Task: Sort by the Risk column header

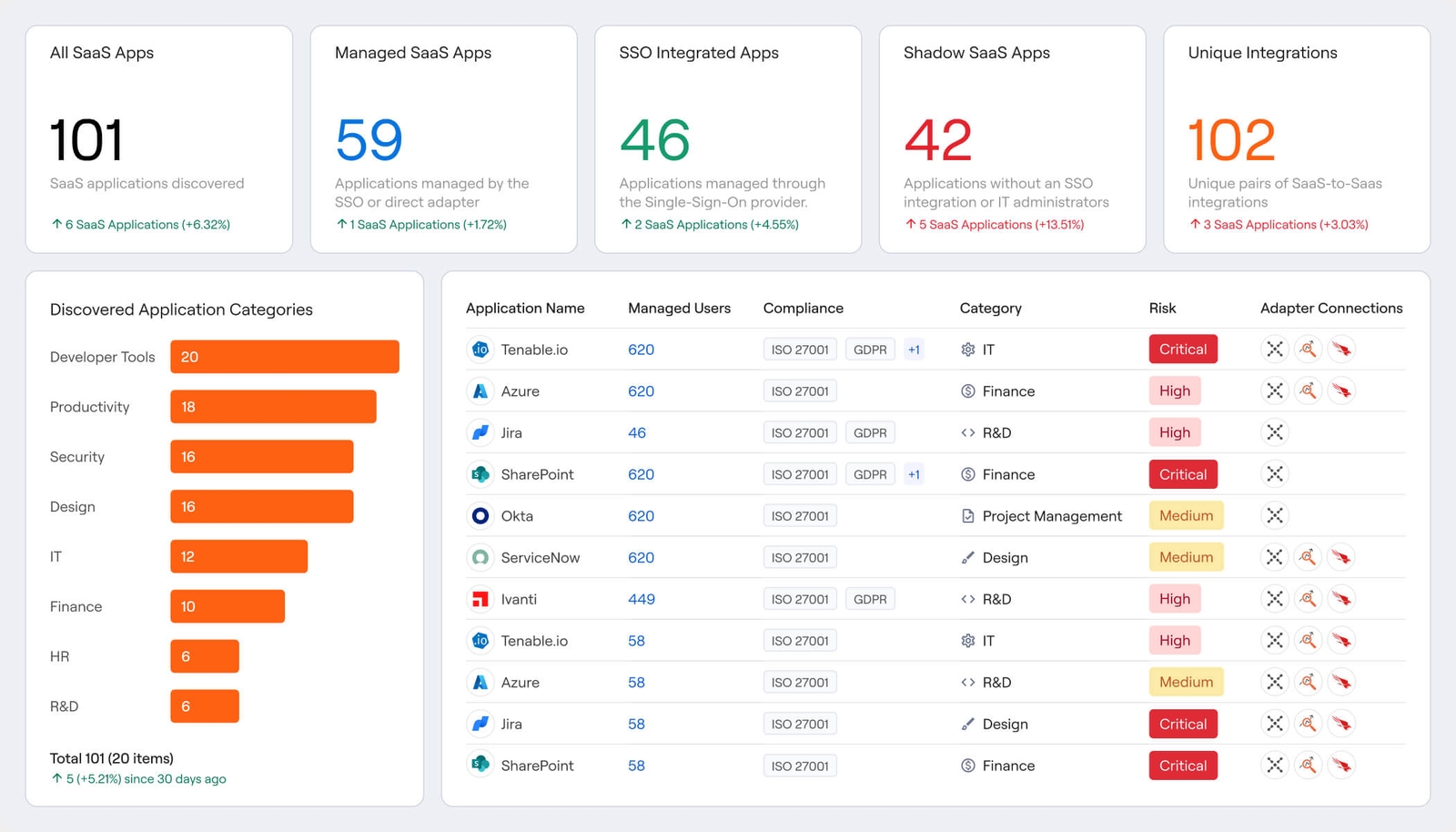Action: (x=1162, y=309)
